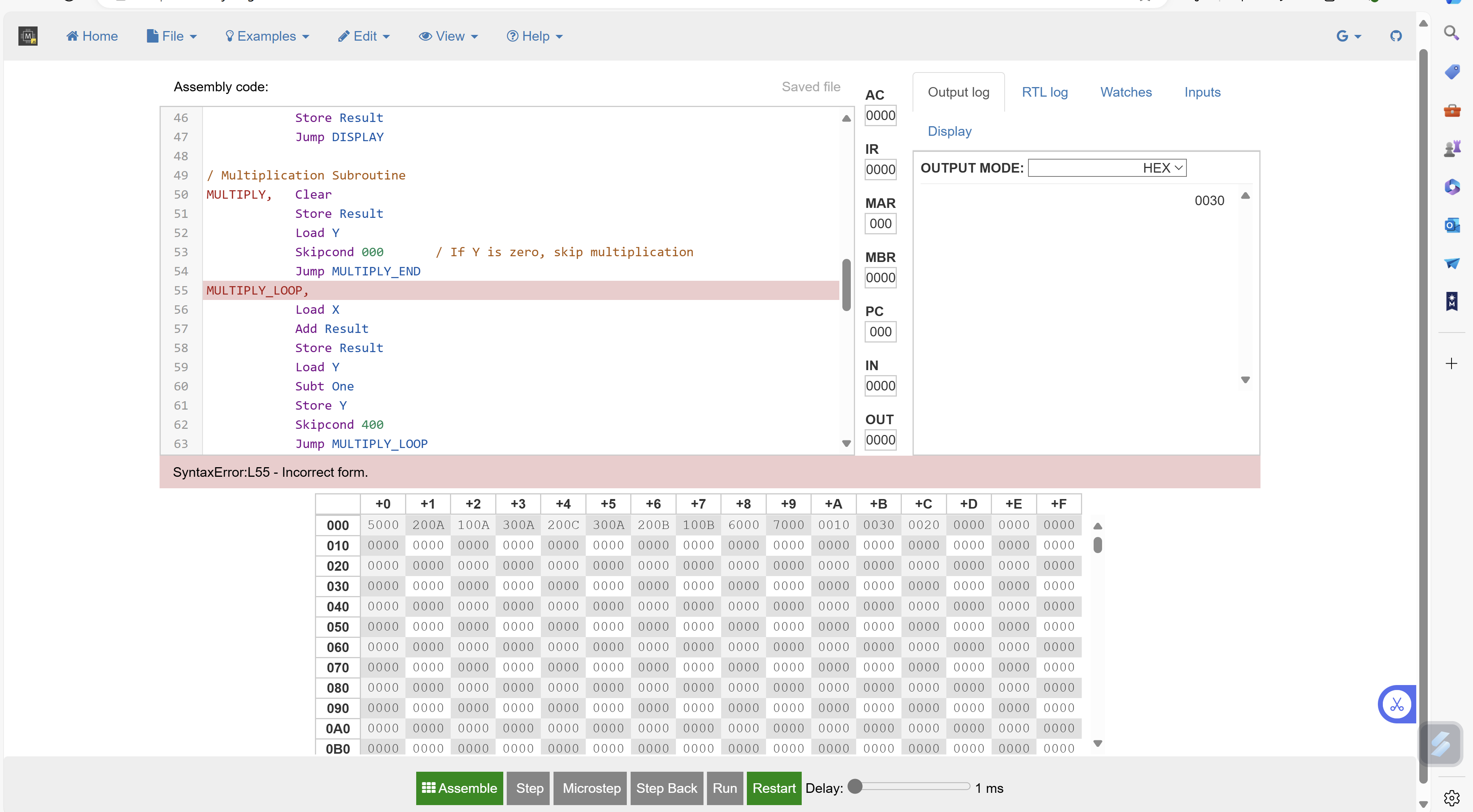Open the Tools sidebar icon
The height and width of the screenshot is (812, 1473).
tap(1452, 110)
